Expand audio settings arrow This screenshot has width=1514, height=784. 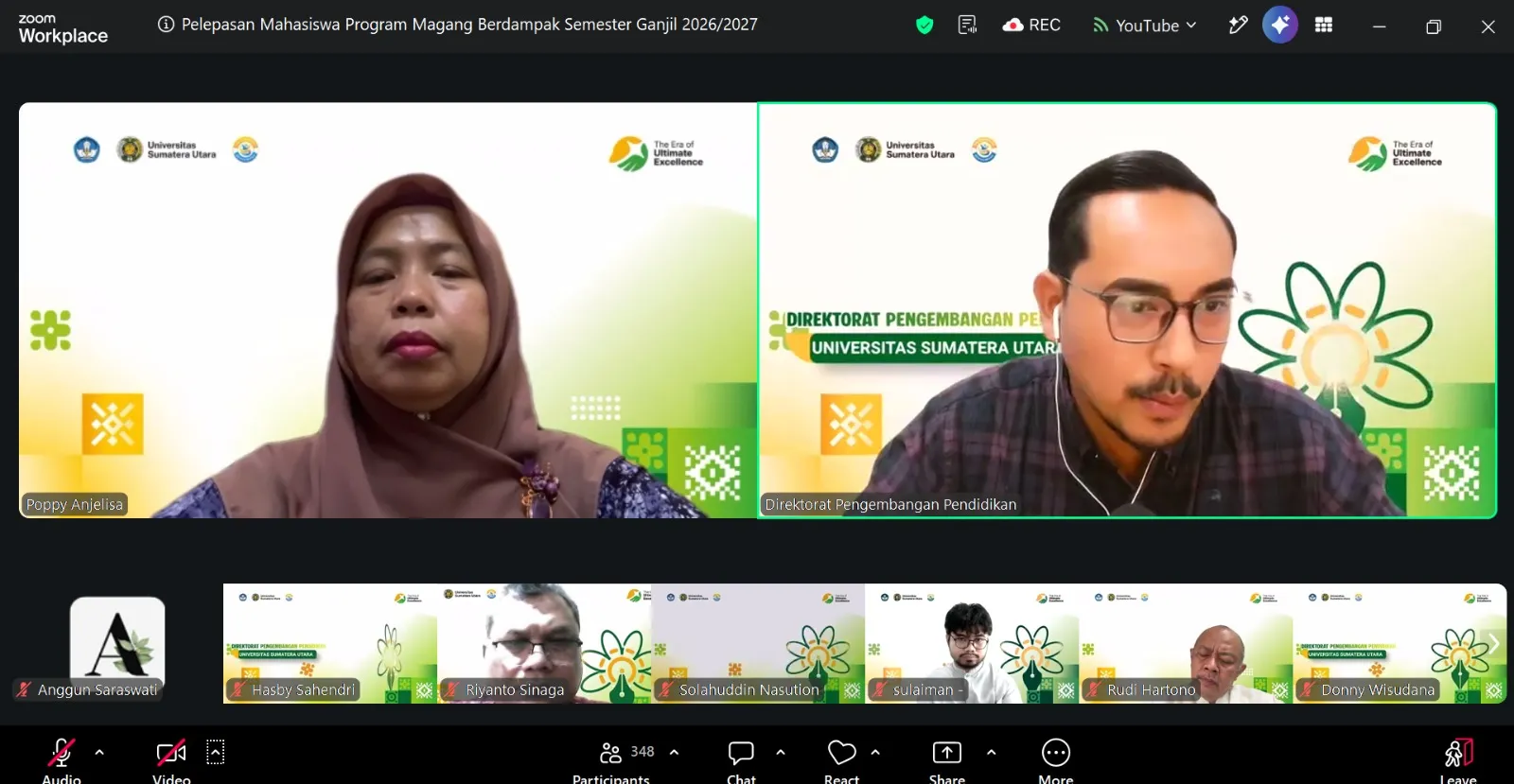[x=99, y=753]
